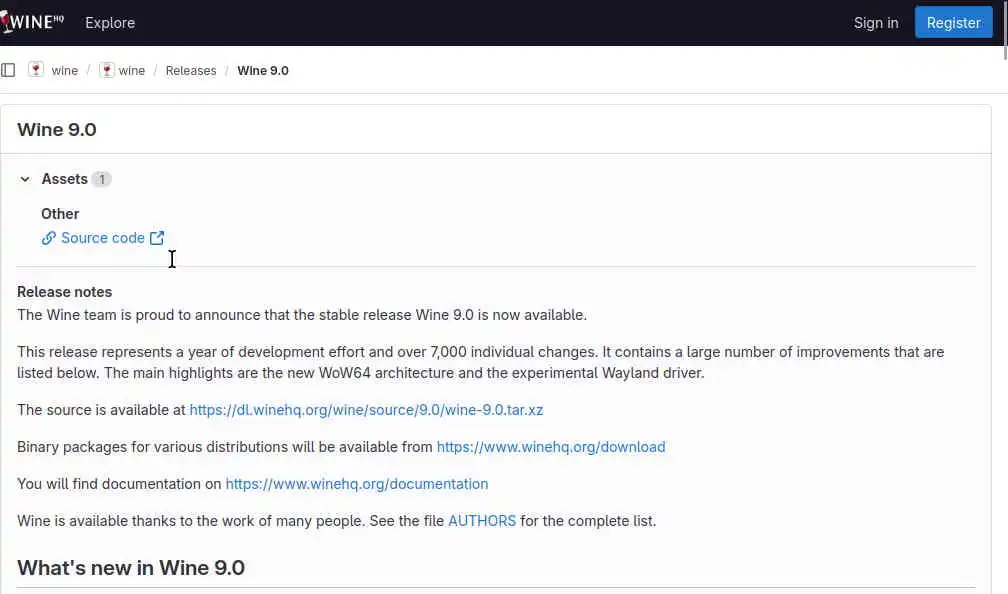This screenshot has width=1008, height=594.
Task: Go to the second wine breadcrumb
Action: click(x=132, y=71)
